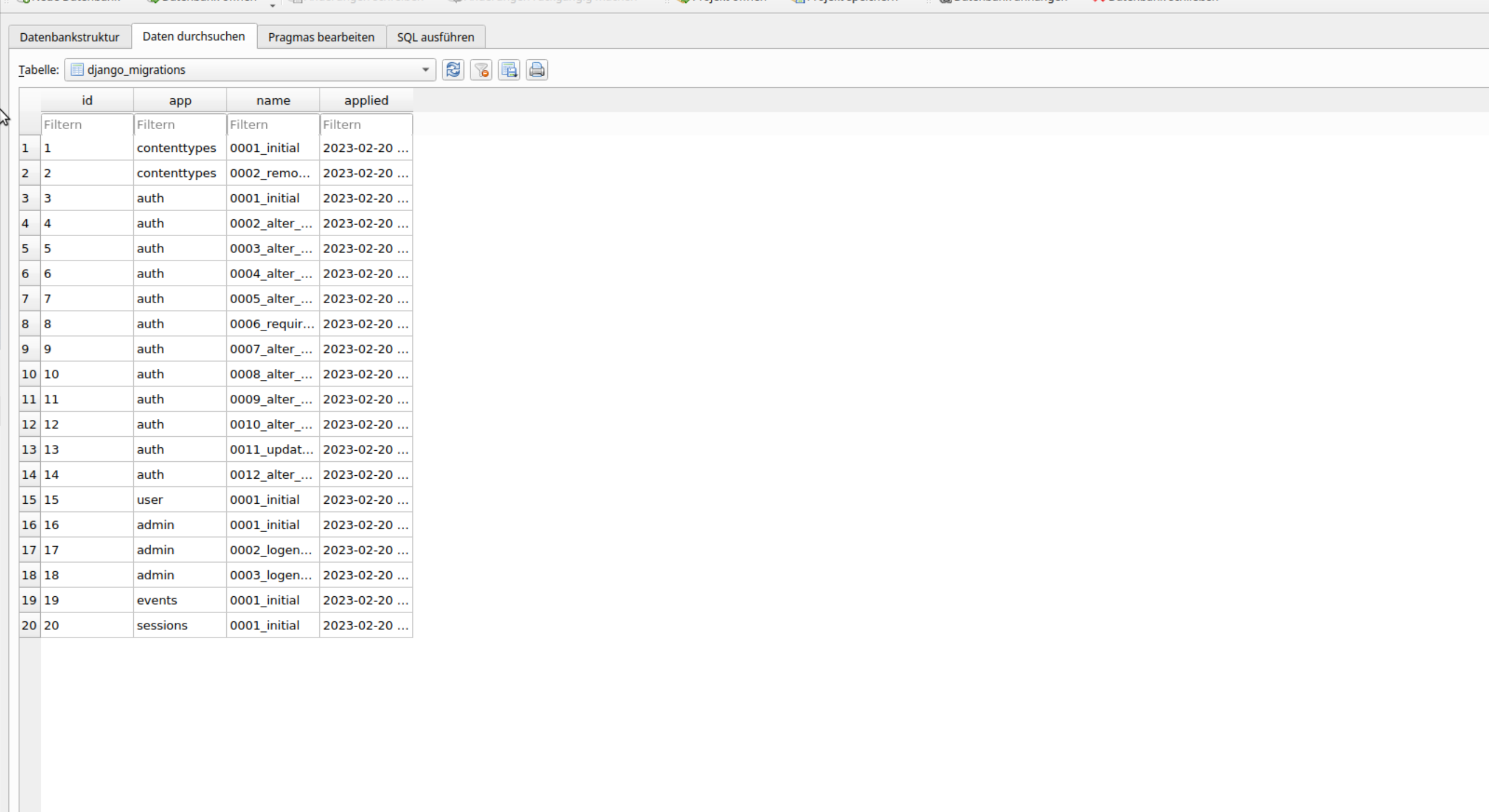The image size is (1489, 812).
Task: Switch to the Datenbankstruktur tab
Action: [70, 36]
